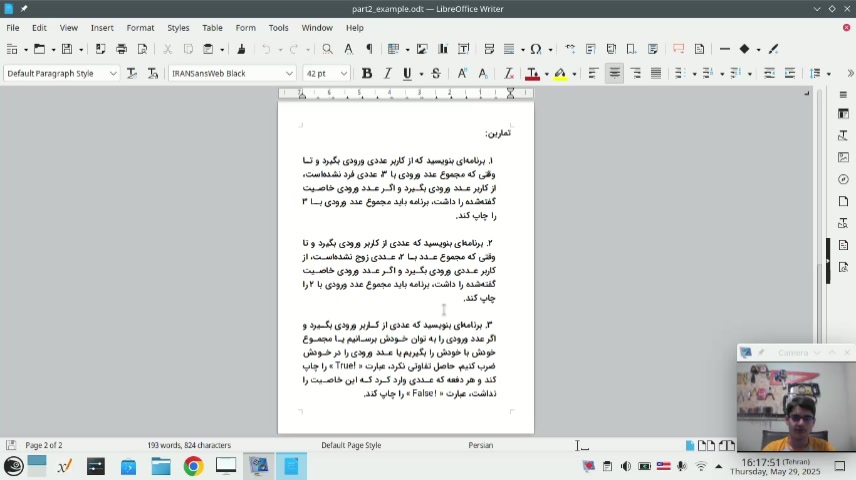Click the Subscript icon
The image size is (856, 480).
click(x=483, y=73)
